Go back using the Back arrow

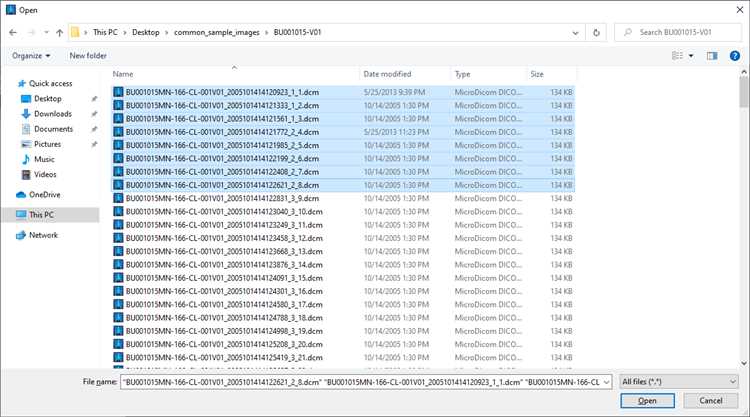pos(13,33)
